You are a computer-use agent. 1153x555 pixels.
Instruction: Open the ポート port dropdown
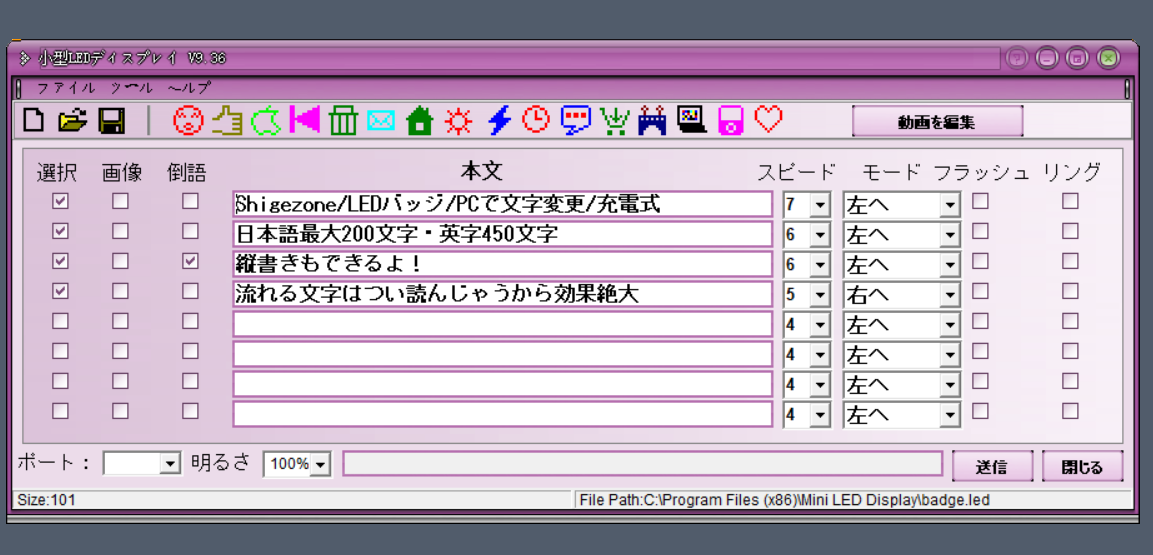(171, 464)
